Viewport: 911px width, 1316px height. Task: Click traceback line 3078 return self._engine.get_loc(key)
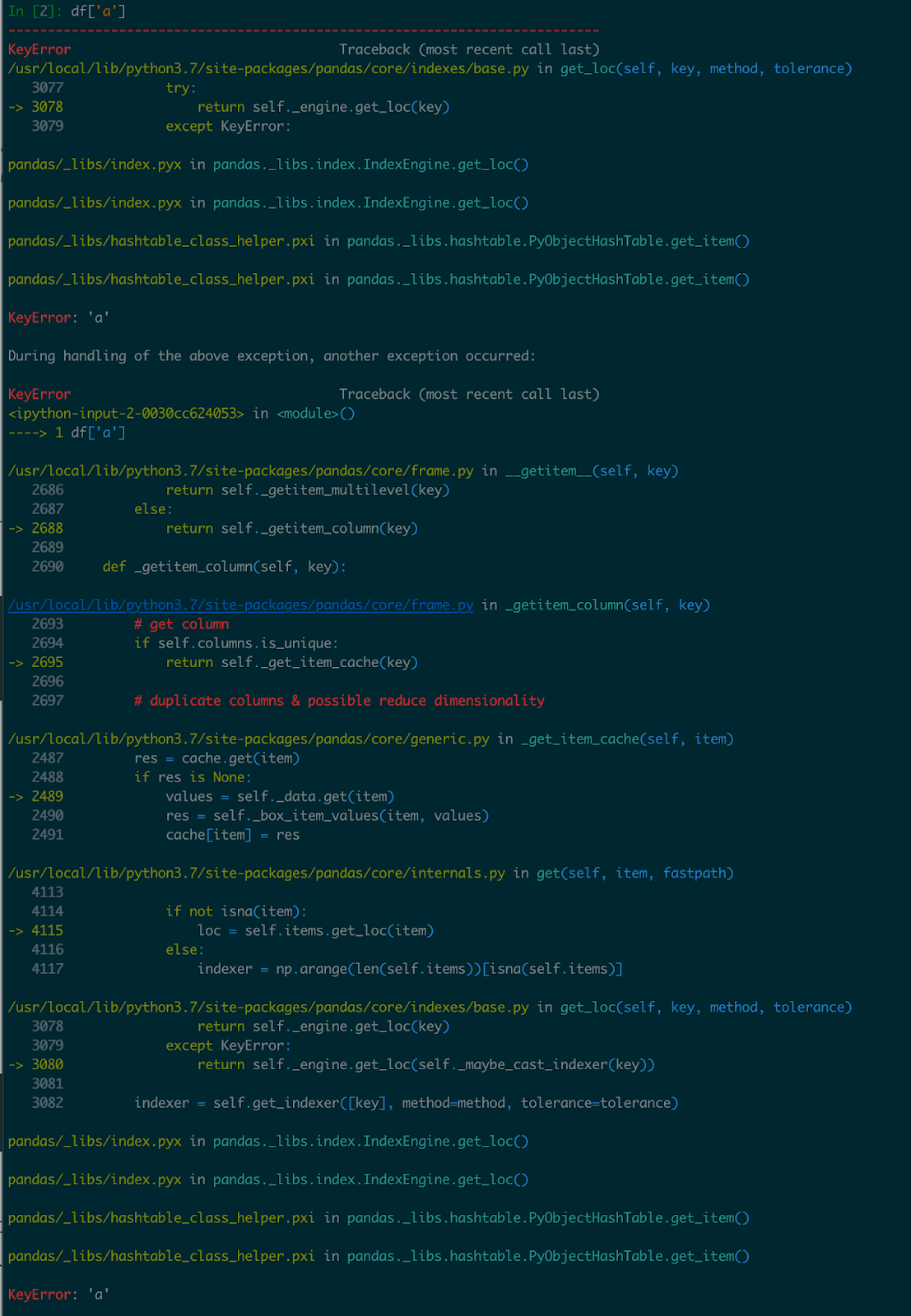tap(229, 107)
